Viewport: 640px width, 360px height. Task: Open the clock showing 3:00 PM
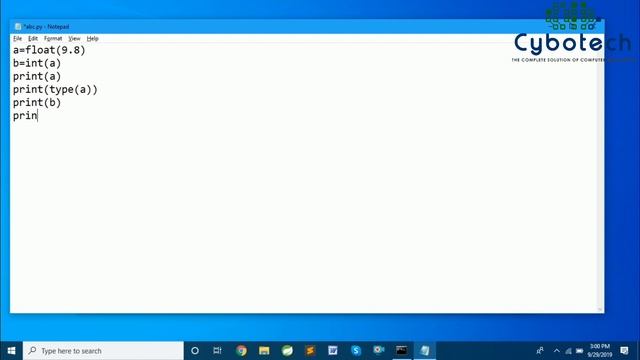point(600,351)
